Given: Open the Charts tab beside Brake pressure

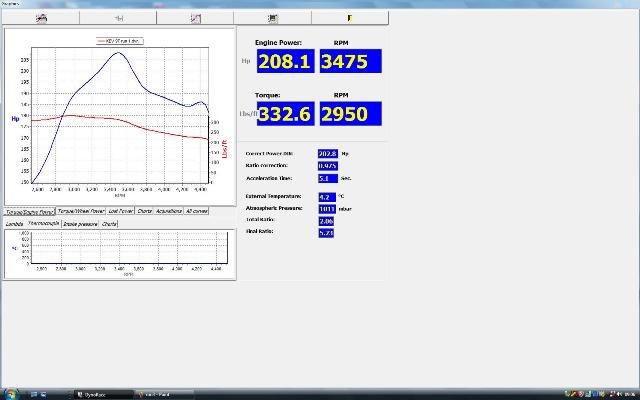Looking at the screenshot, I should [x=109, y=224].
